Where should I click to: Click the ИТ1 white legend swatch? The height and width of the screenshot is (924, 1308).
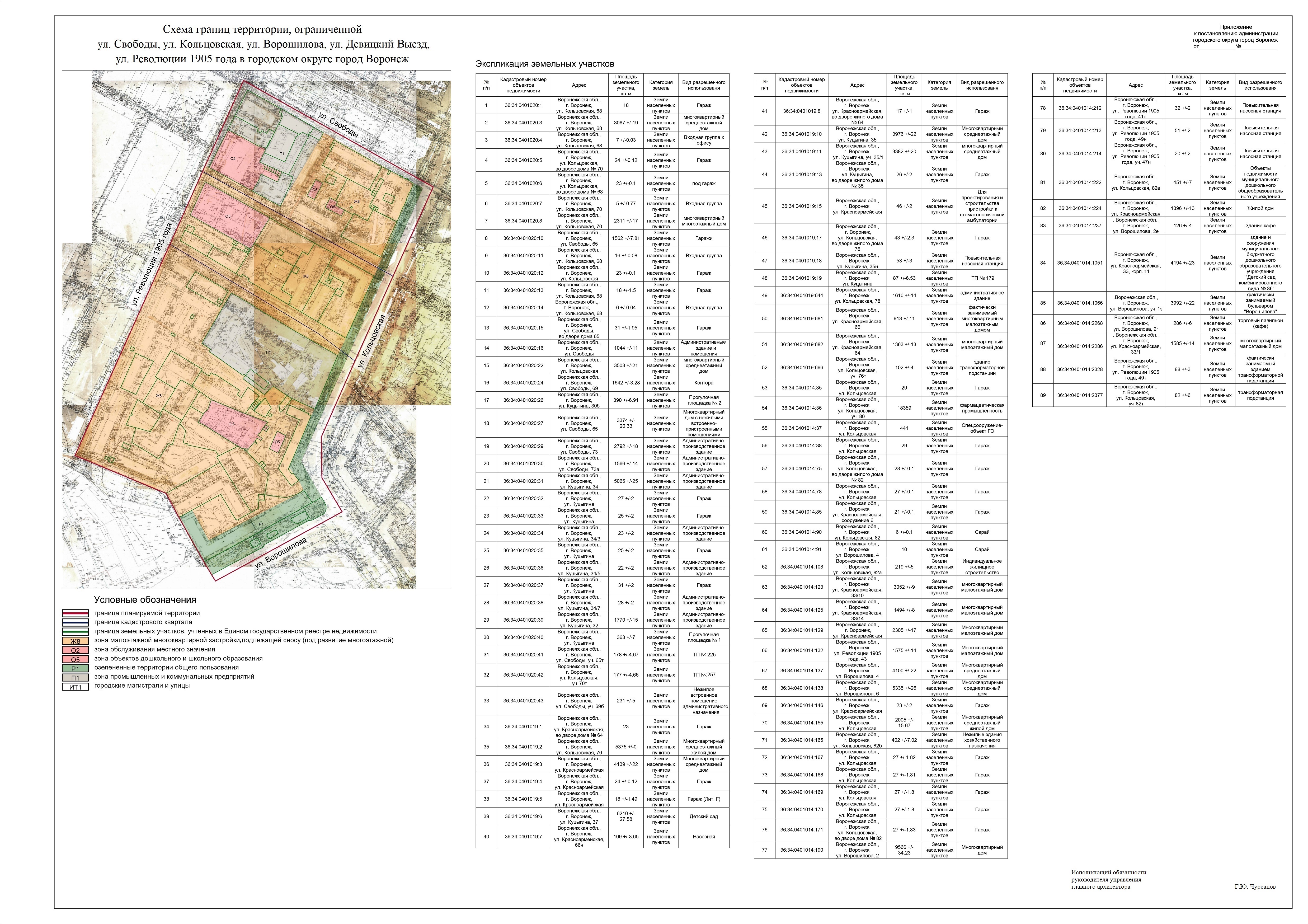coord(75,686)
